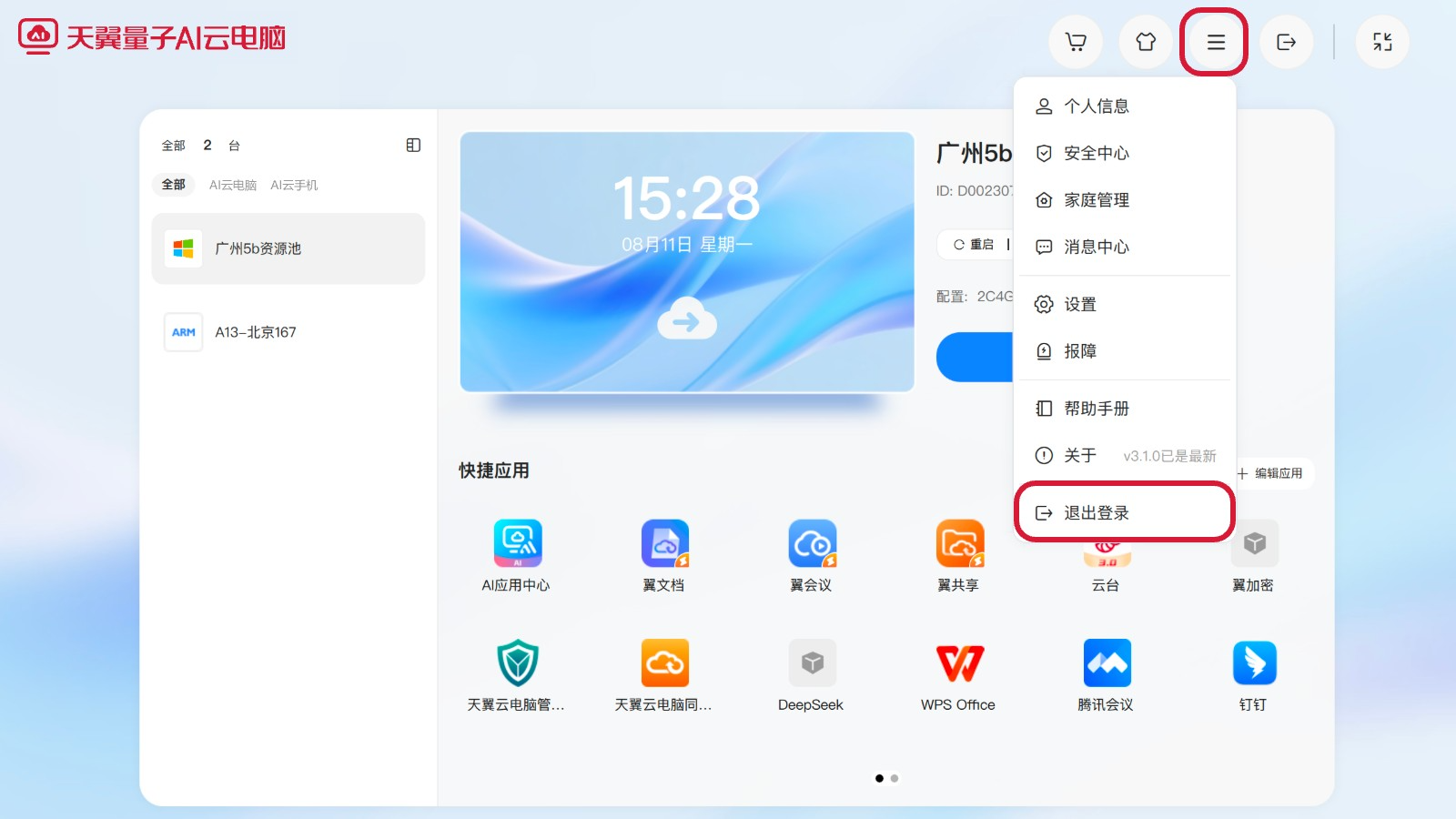Launch 天翼云电脑同步 orange cloud app
The height and width of the screenshot is (819, 1456).
(x=664, y=675)
